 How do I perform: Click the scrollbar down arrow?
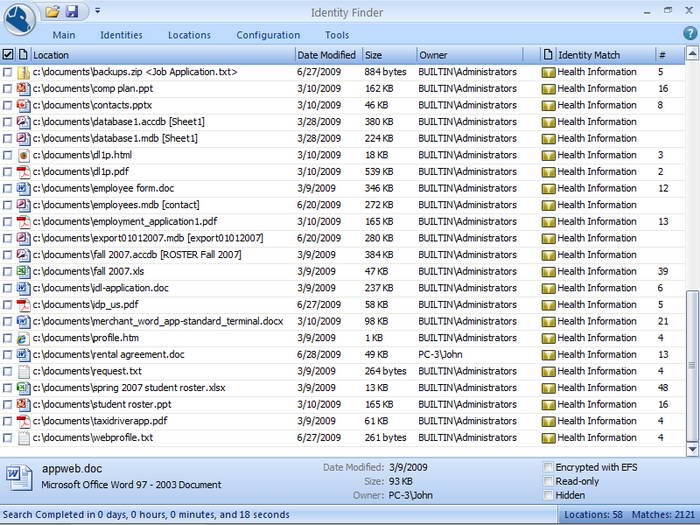pos(692,449)
